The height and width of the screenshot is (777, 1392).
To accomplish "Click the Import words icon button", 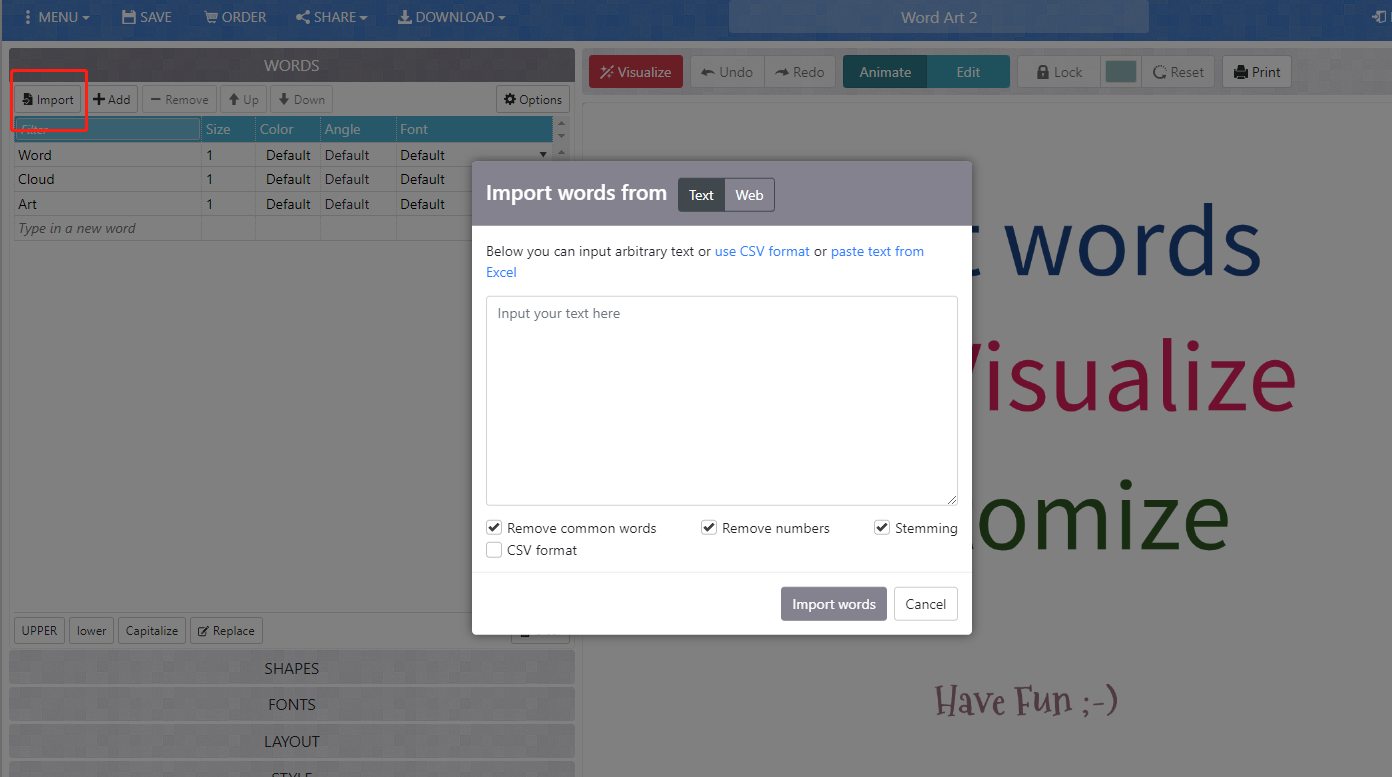I will [47, 100].
